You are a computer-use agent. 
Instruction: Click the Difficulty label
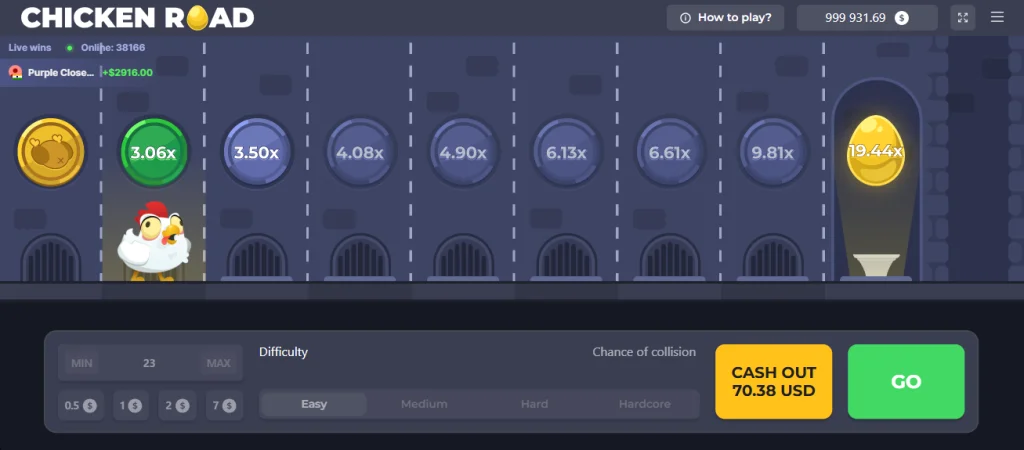tap(283, 352)
